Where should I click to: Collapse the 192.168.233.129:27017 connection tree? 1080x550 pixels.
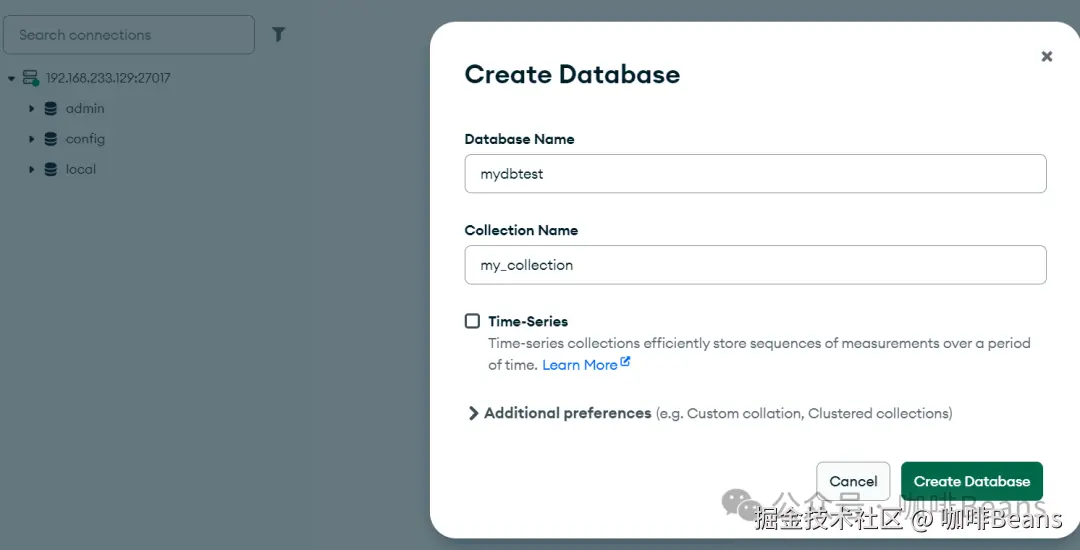(11, 78)
